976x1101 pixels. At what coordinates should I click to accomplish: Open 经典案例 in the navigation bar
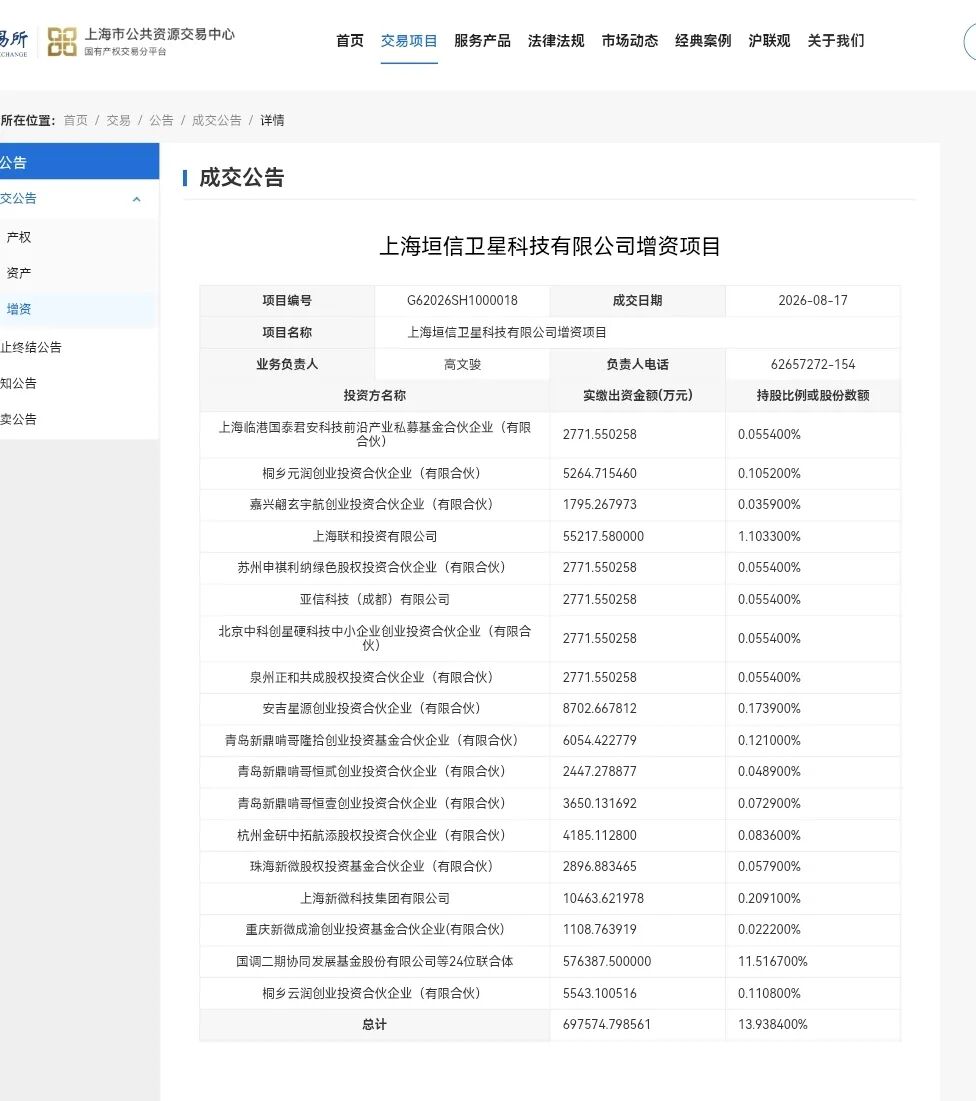point(703,41)
